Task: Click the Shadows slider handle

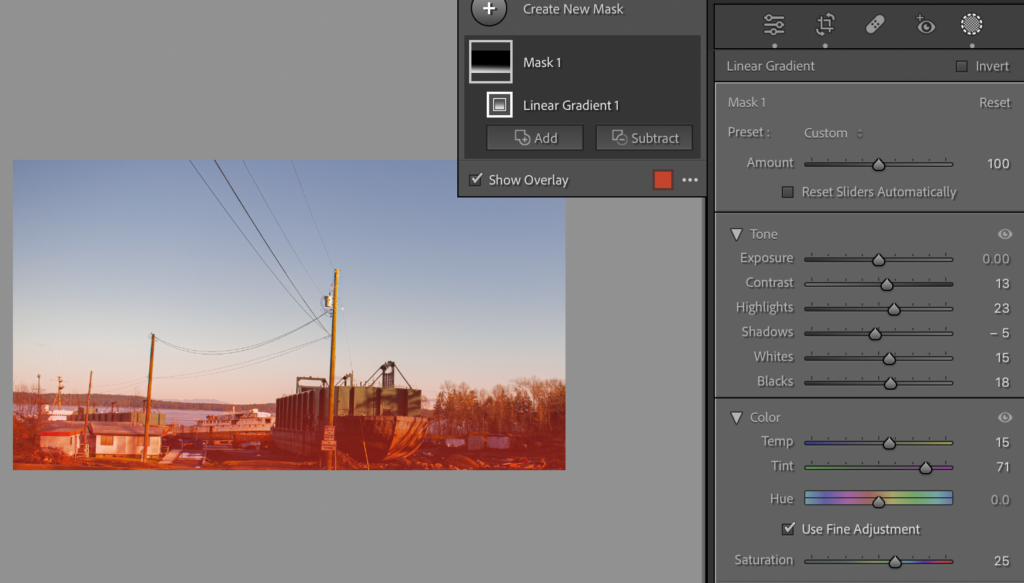Action: coord(875,334)
